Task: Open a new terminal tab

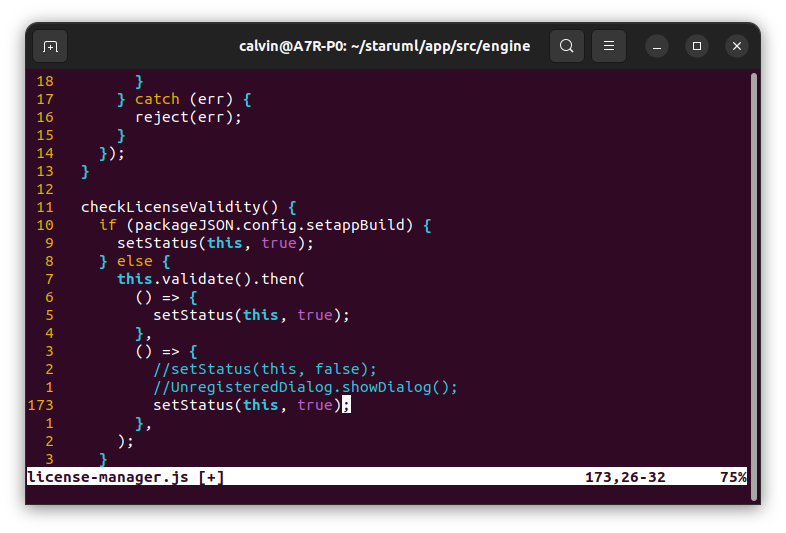Action: pos(50,46)
